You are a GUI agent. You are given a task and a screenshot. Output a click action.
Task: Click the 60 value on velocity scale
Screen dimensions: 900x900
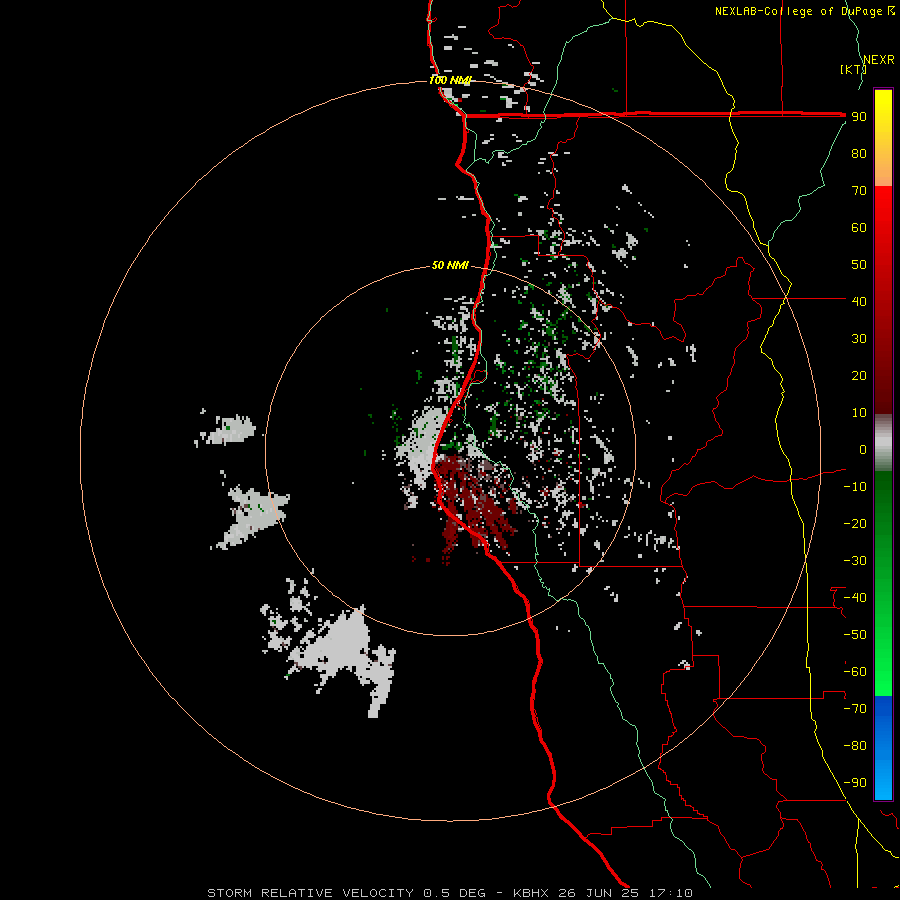click(859, 227)
